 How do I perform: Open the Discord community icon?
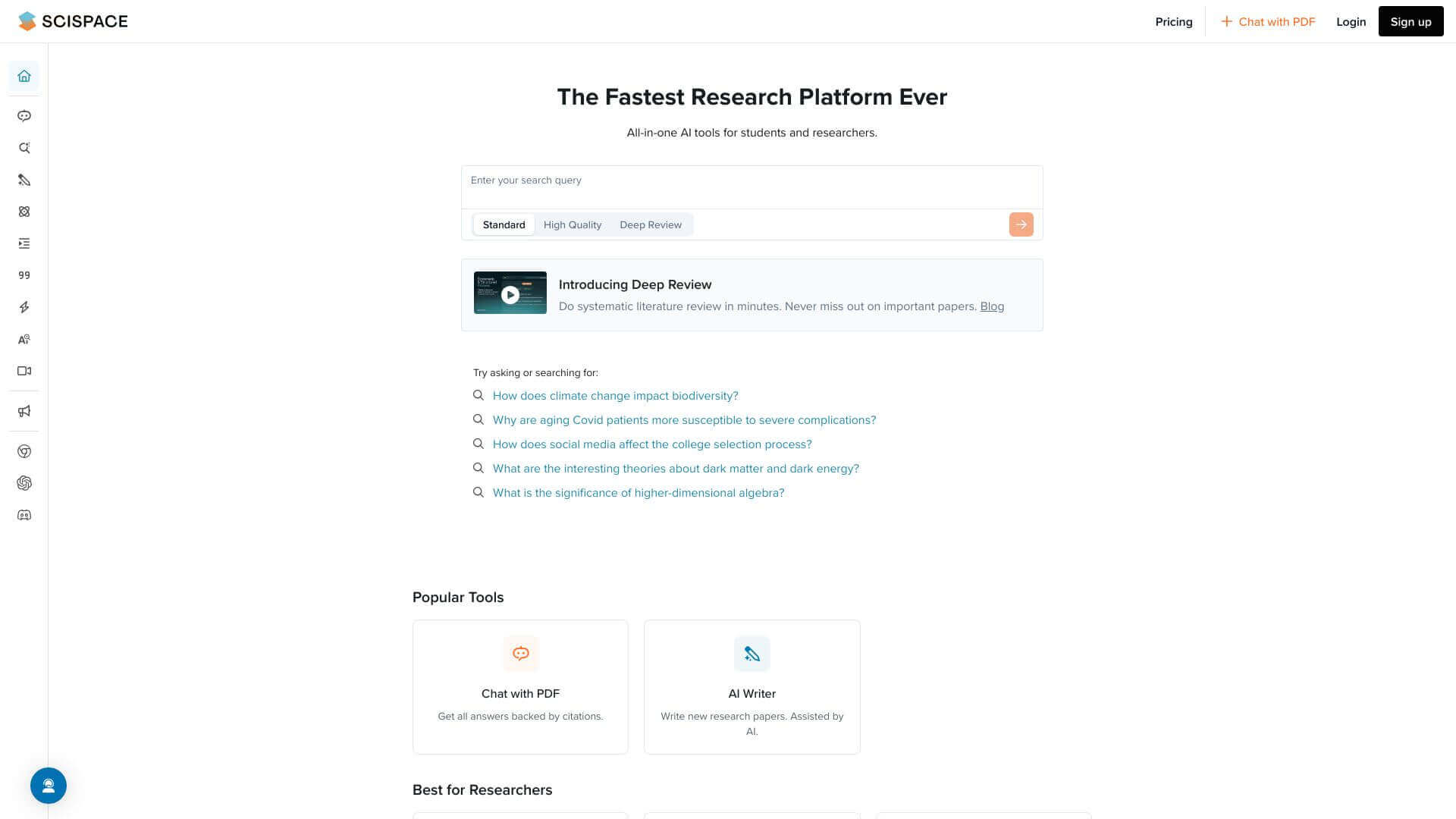(24, 515)
